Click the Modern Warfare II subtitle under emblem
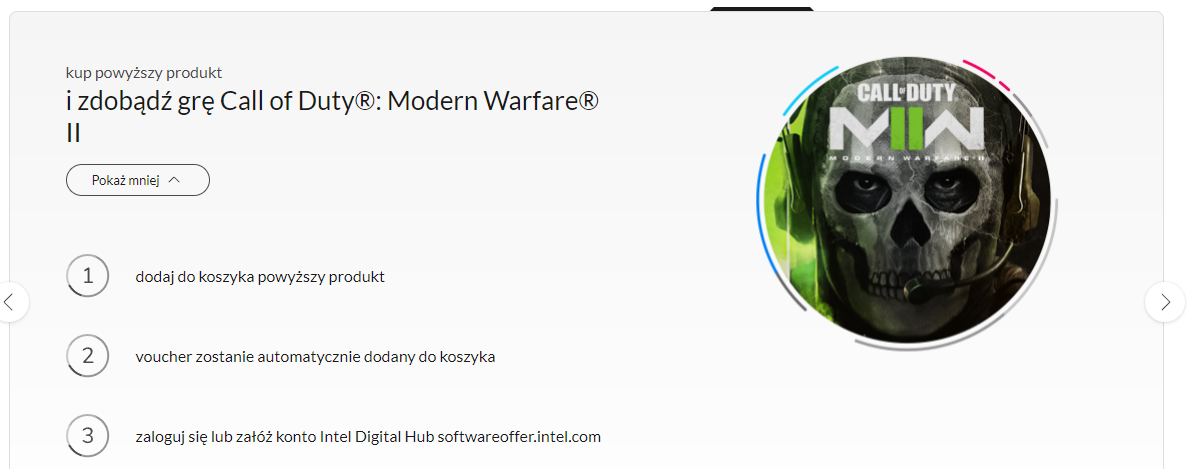Screen dimensions: 1196x469 point(906,158)
